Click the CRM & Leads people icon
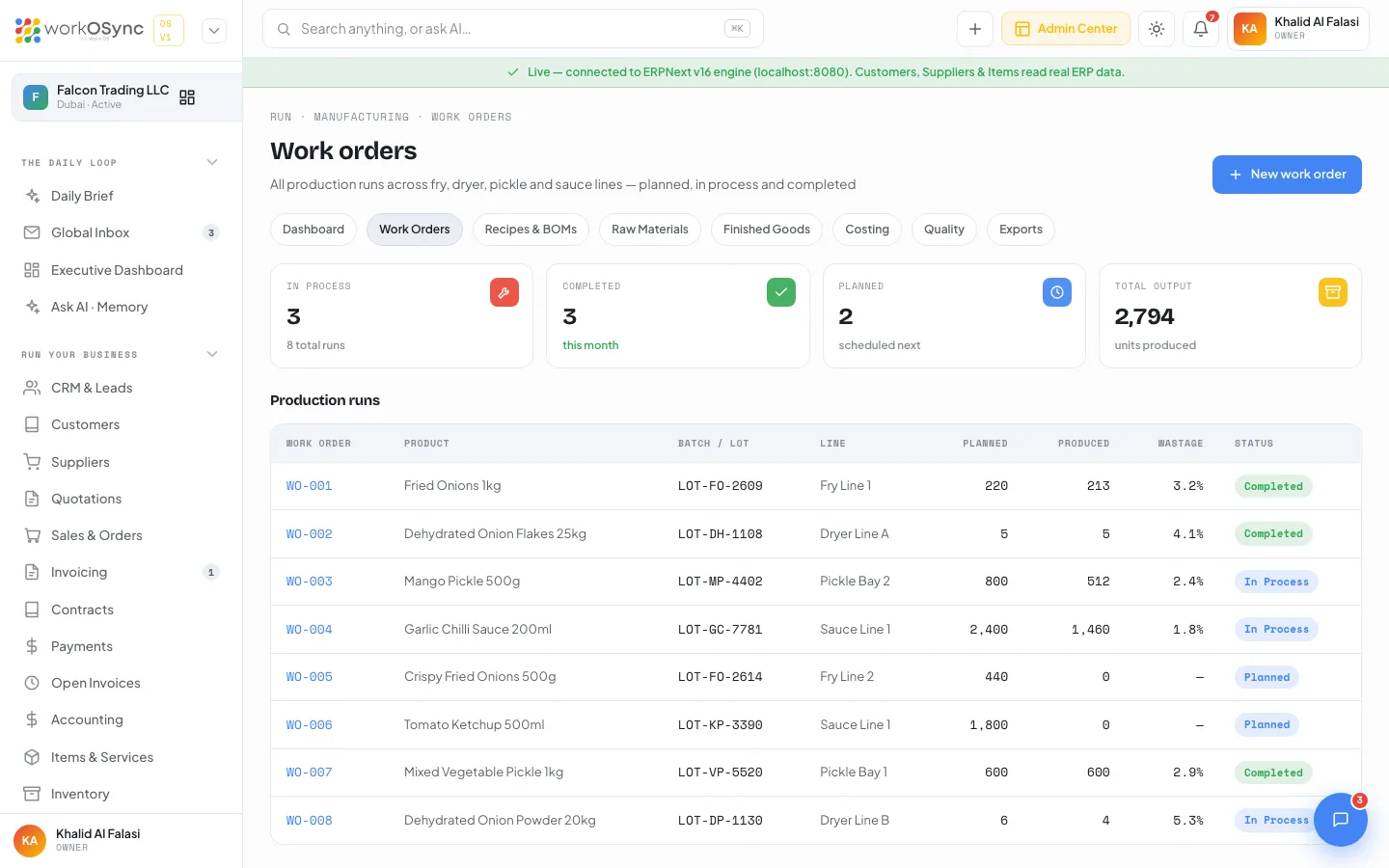The image size is (1389, 868). [32, 388]
